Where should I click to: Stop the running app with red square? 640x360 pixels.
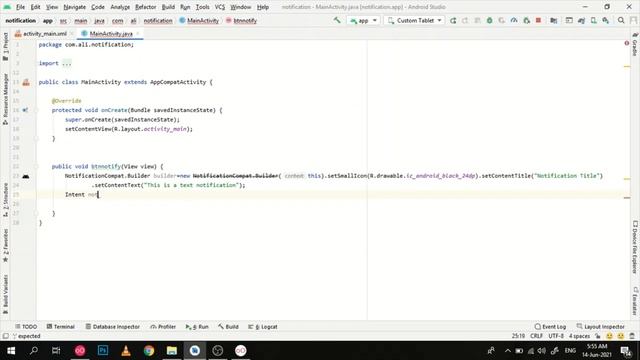tap(538, 20)
